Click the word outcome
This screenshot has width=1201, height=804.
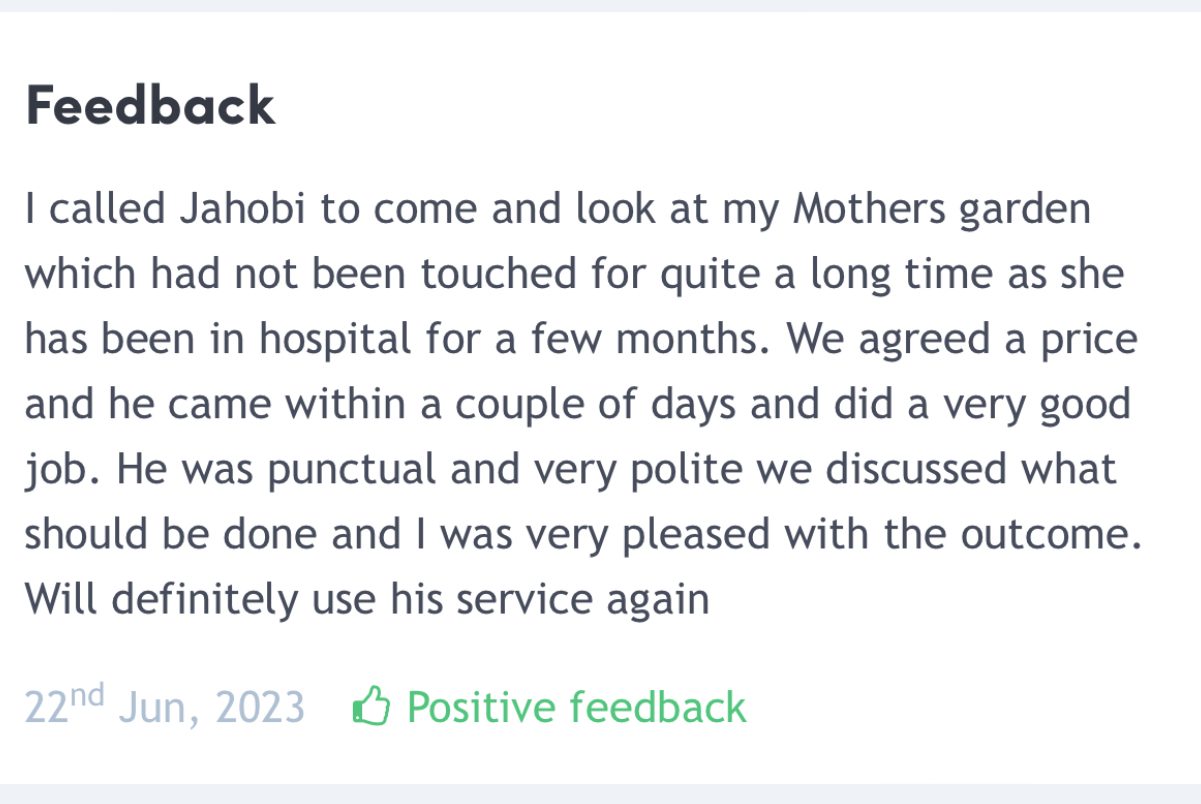(x=1050, y=535)
